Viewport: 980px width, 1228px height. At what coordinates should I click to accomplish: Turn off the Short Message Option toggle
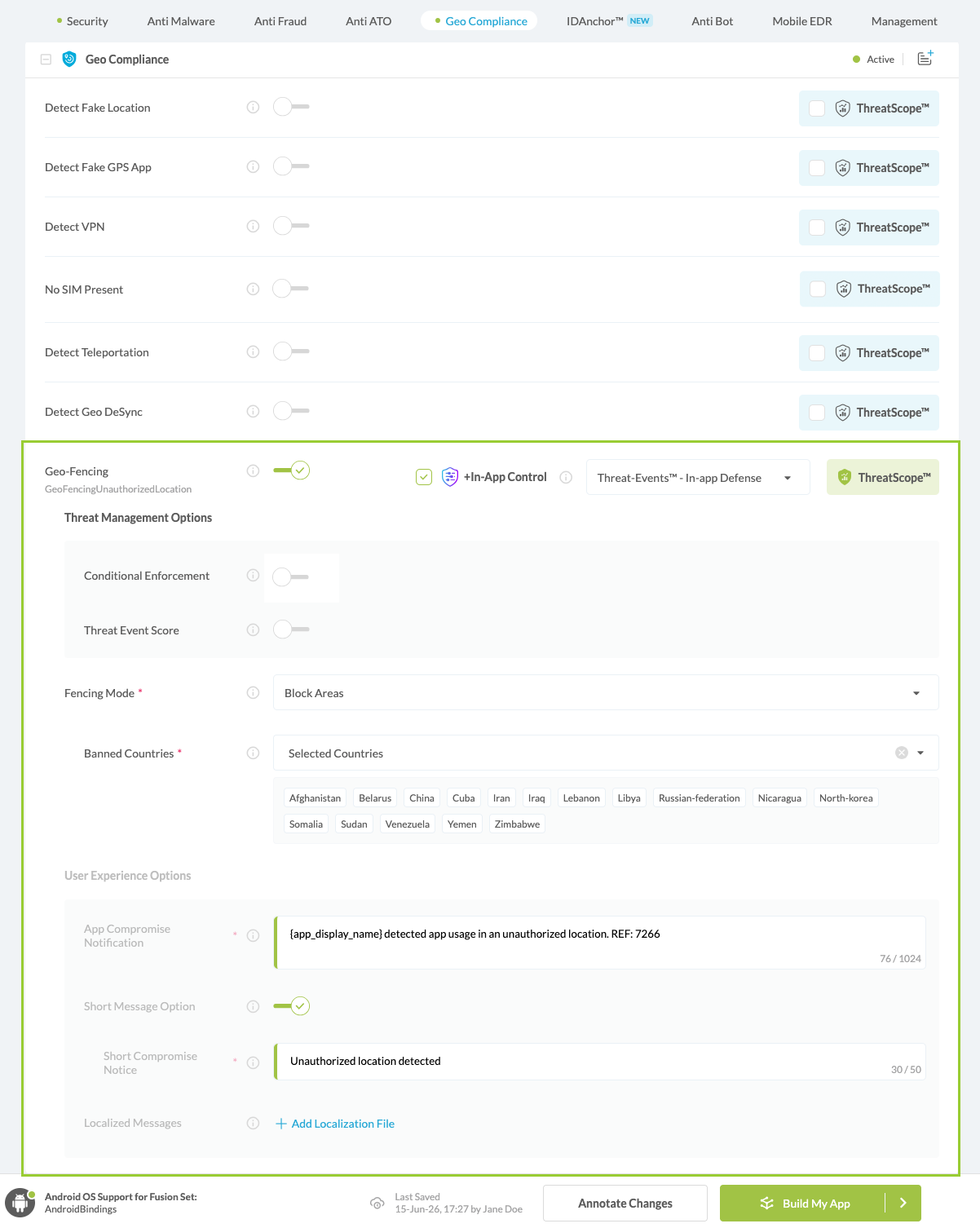(x=291, y=1006)
